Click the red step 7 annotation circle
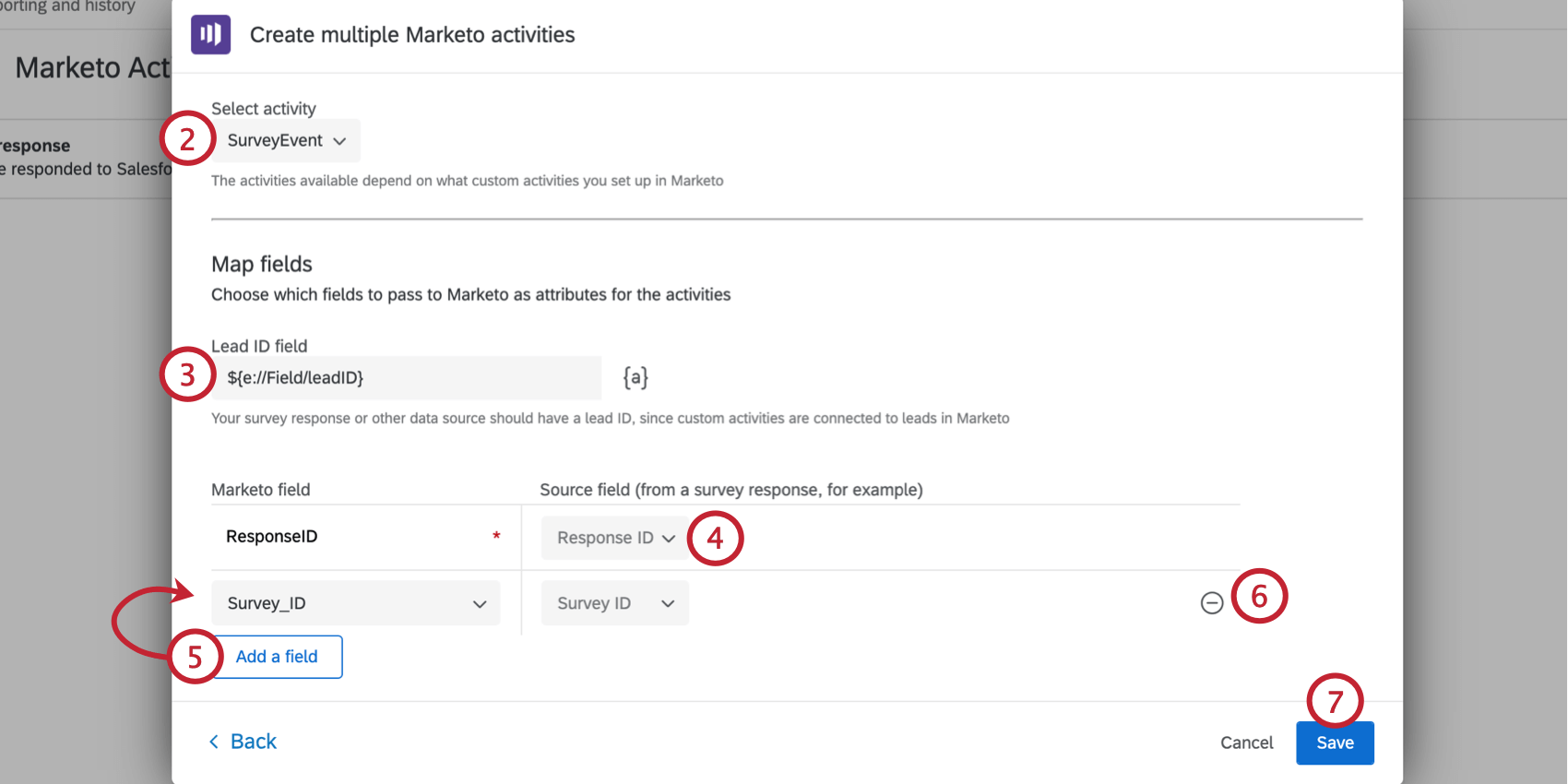 click(1335, 701)
